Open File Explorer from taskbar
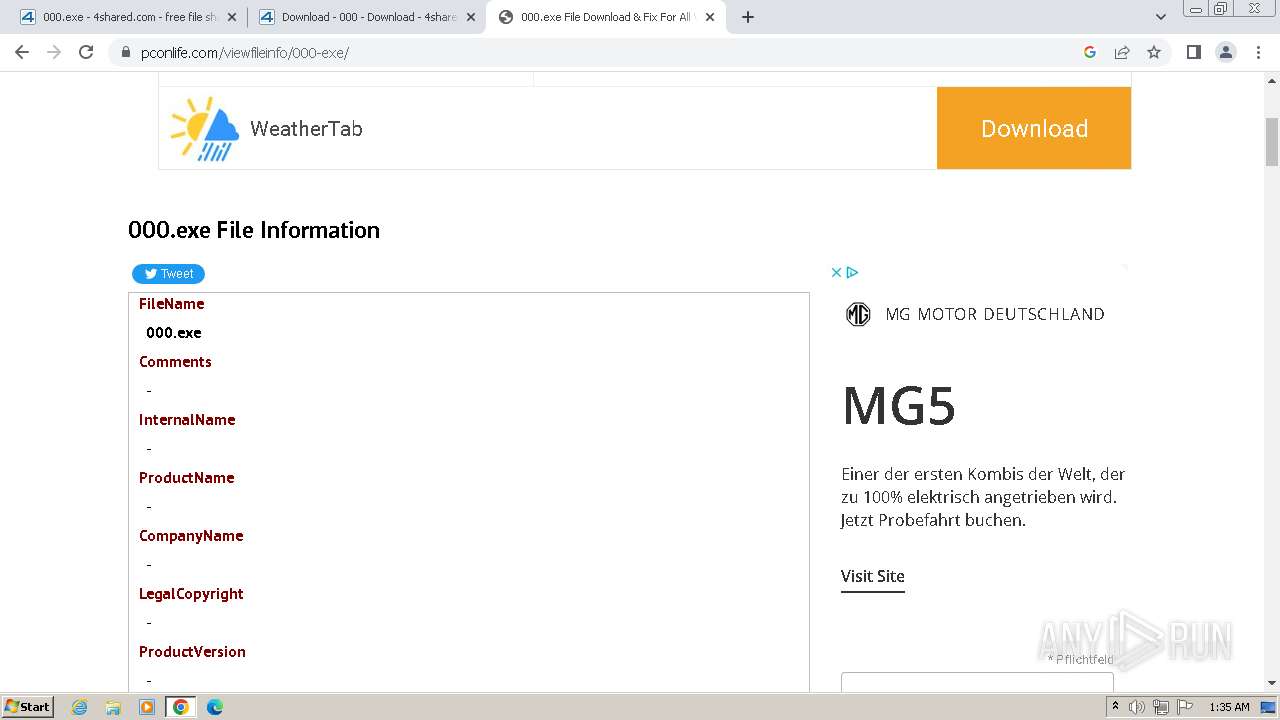Screen dimensions: 1280x720 (113, 707)
